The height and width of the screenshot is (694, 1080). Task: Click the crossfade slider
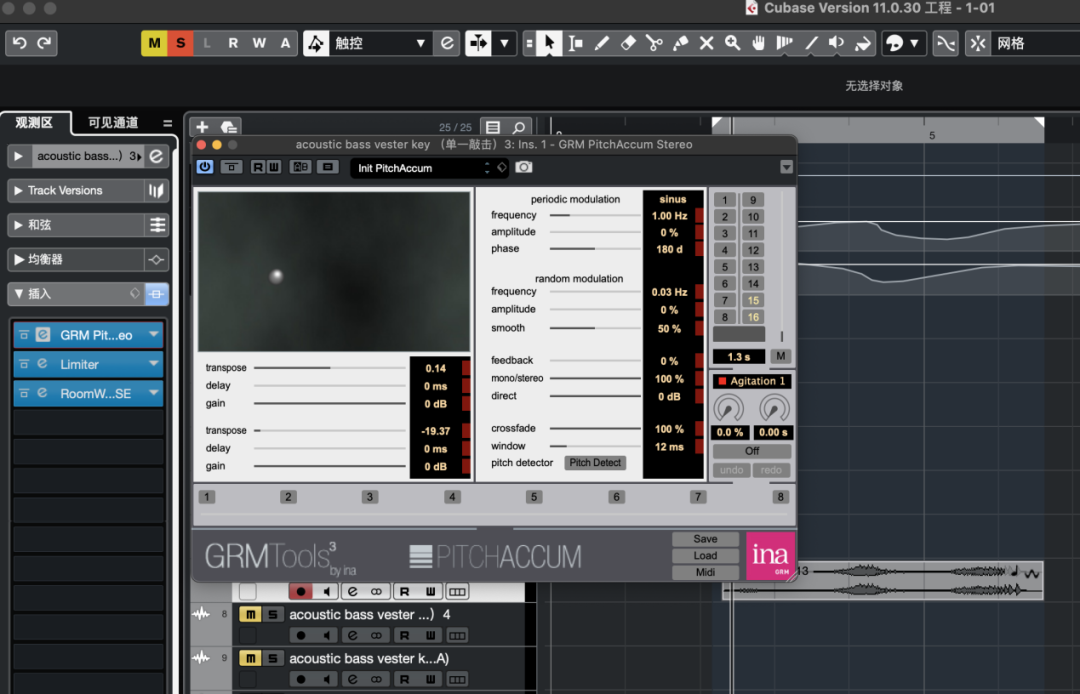[595, 428]
